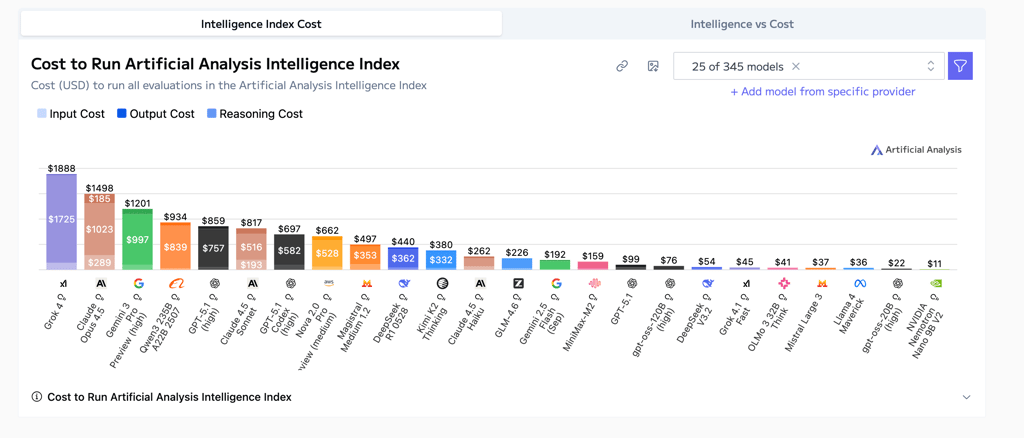
Task: Toggle the Input Cost legend item
Action: tap(71, 114)
